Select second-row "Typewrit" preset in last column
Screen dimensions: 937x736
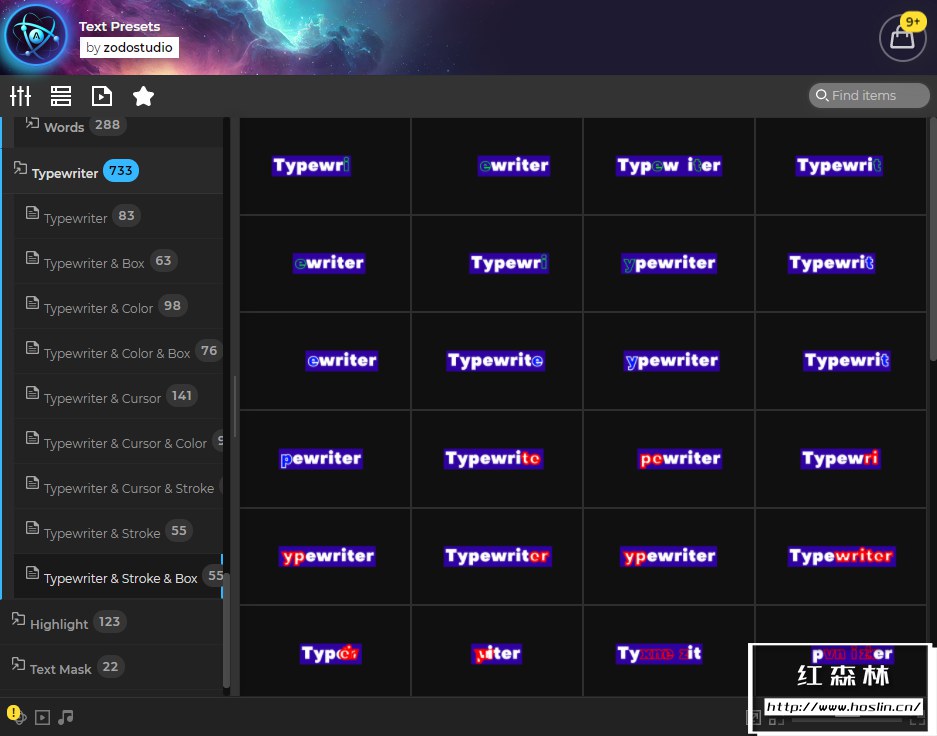pos(841,263)
